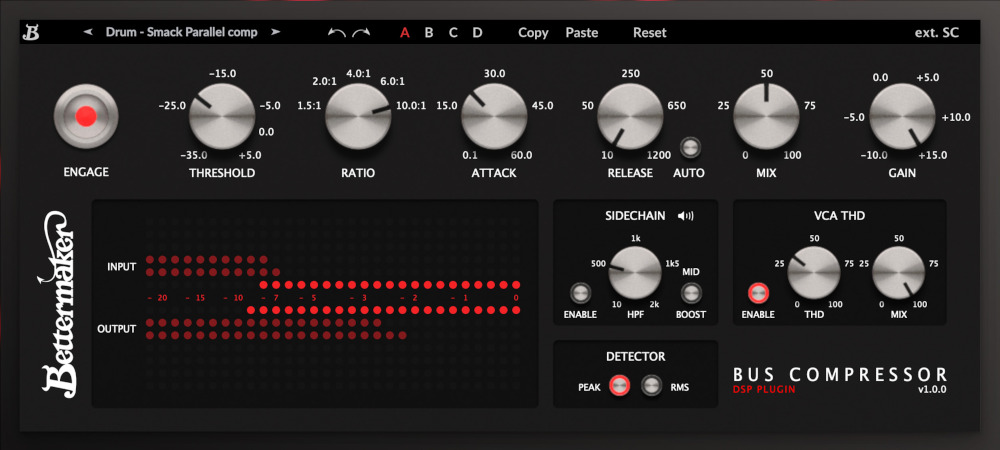Screen dimensions: 1000x450
Task: Click the RATIO knob
Action: pos(358,117)
